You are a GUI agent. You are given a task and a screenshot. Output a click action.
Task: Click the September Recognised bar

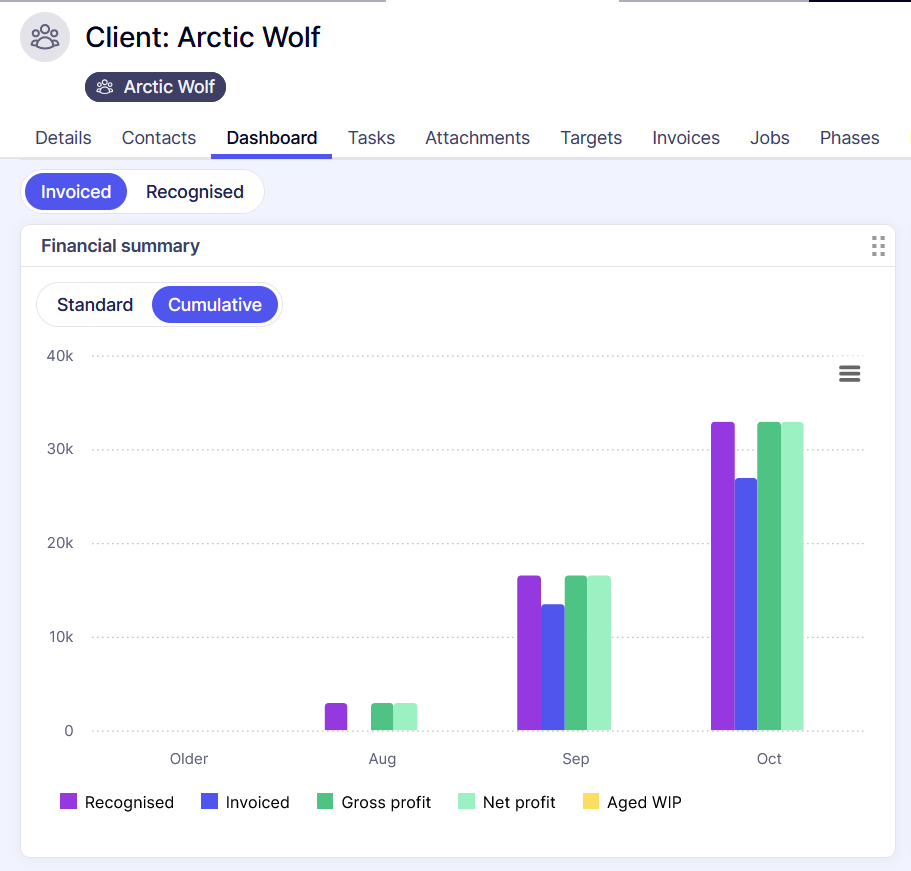(x=529, y=653)
